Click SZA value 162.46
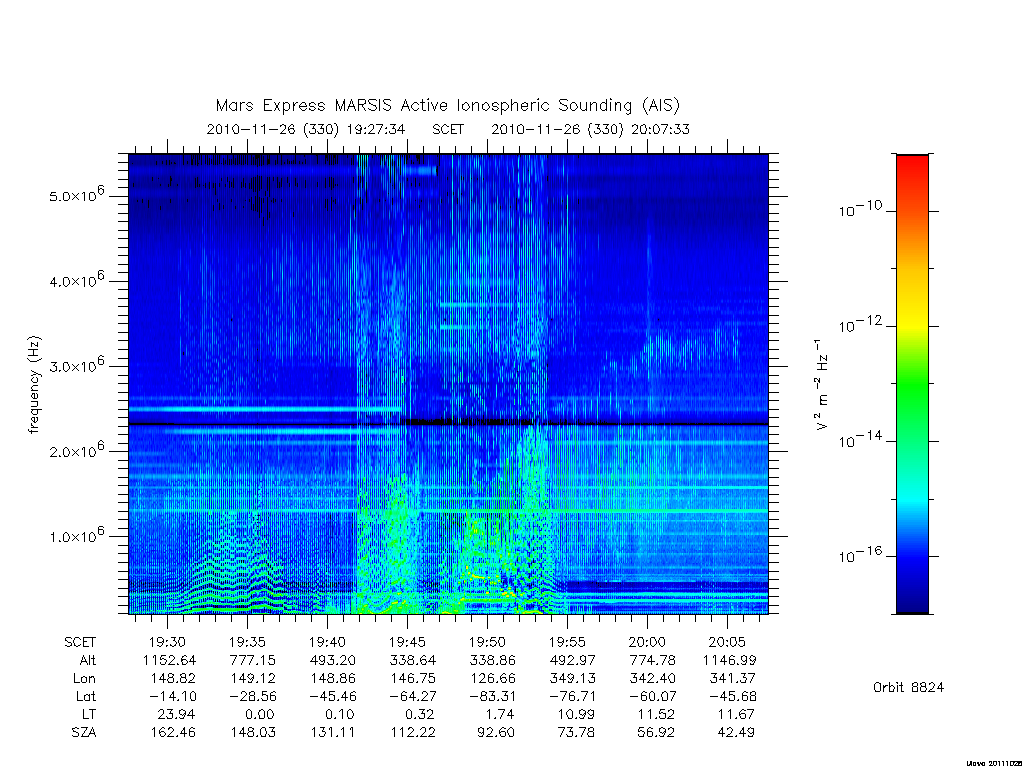 tap(173, 733)
